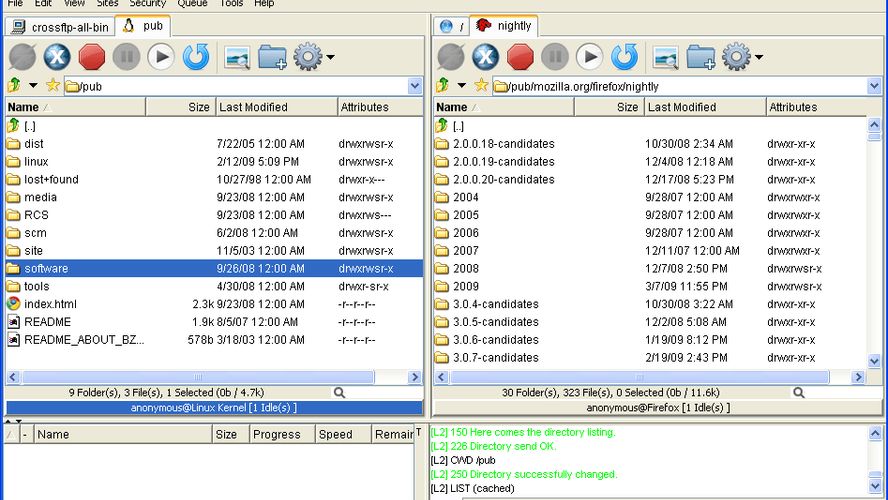This screenshot has width=888, height=500.
Task: Create a new folder in left pane
Action: (272, 57)
